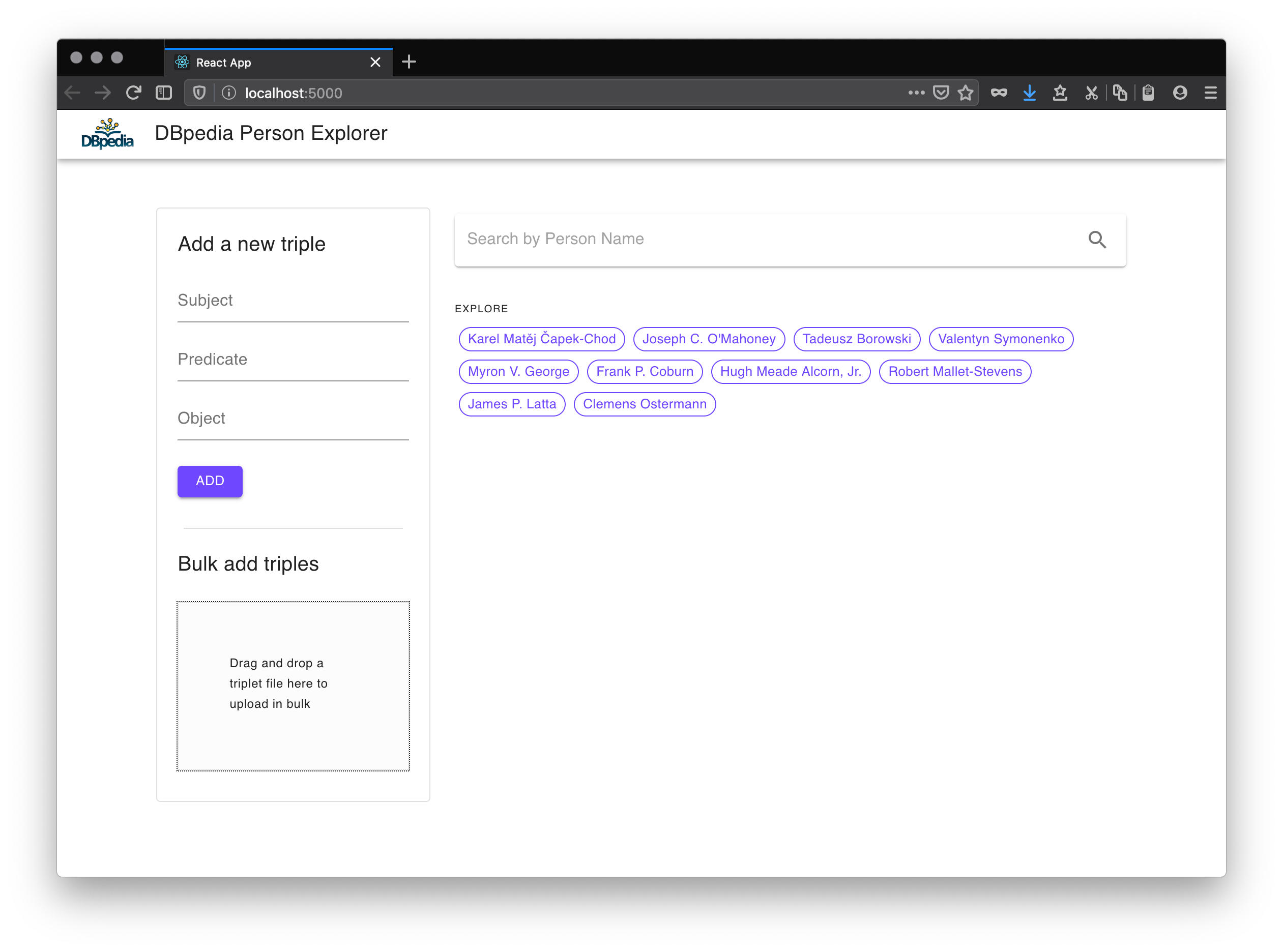The image size is (1283, 952).
Task: Show site information icon in address bar
Action: click(x=229, y=93)
